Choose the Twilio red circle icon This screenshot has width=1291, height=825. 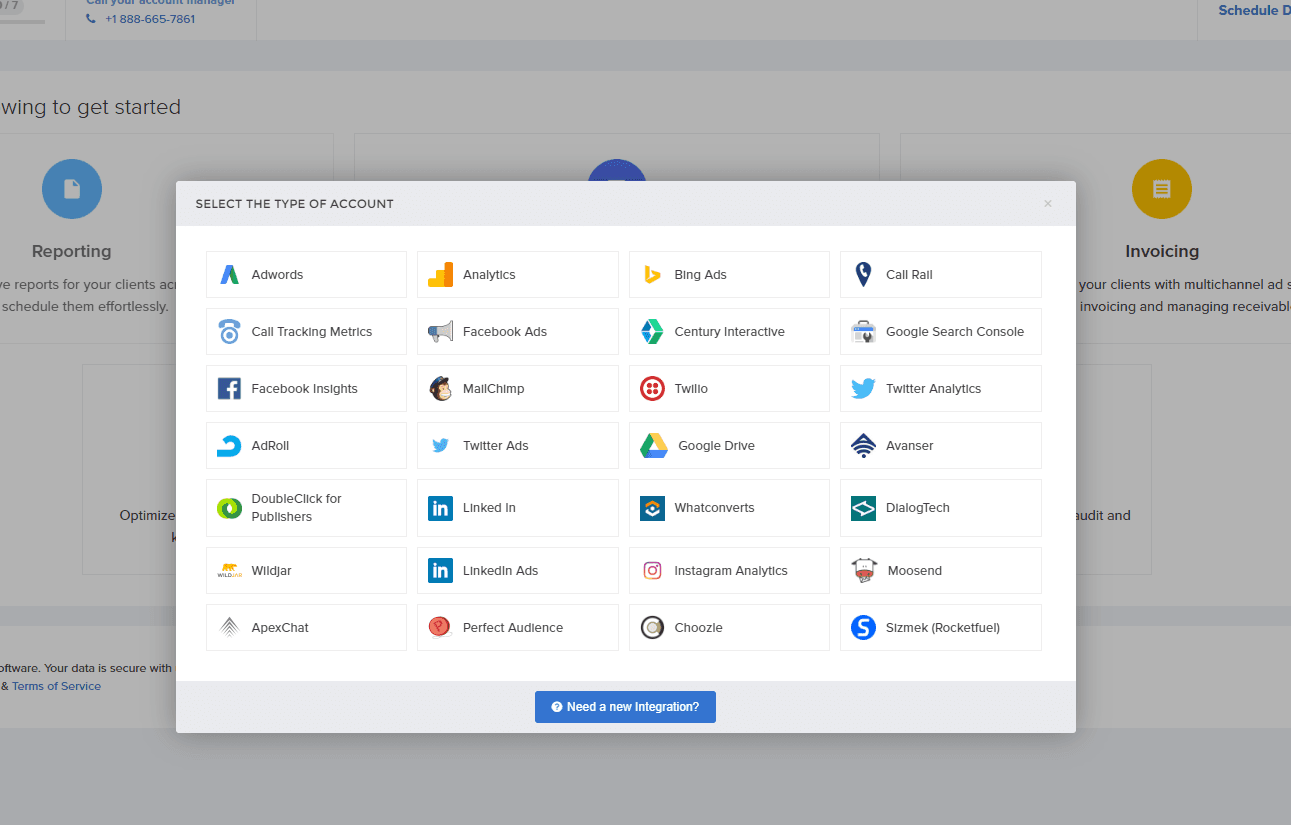click(652, 389)
